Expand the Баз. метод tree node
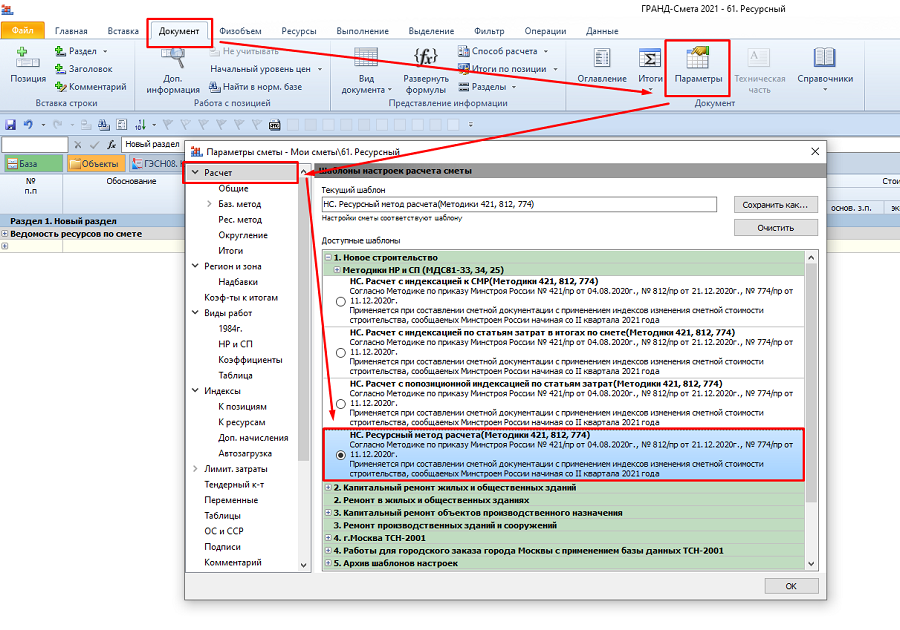The image size is (900, 630). pyautogui.click(x=210, y=204)
